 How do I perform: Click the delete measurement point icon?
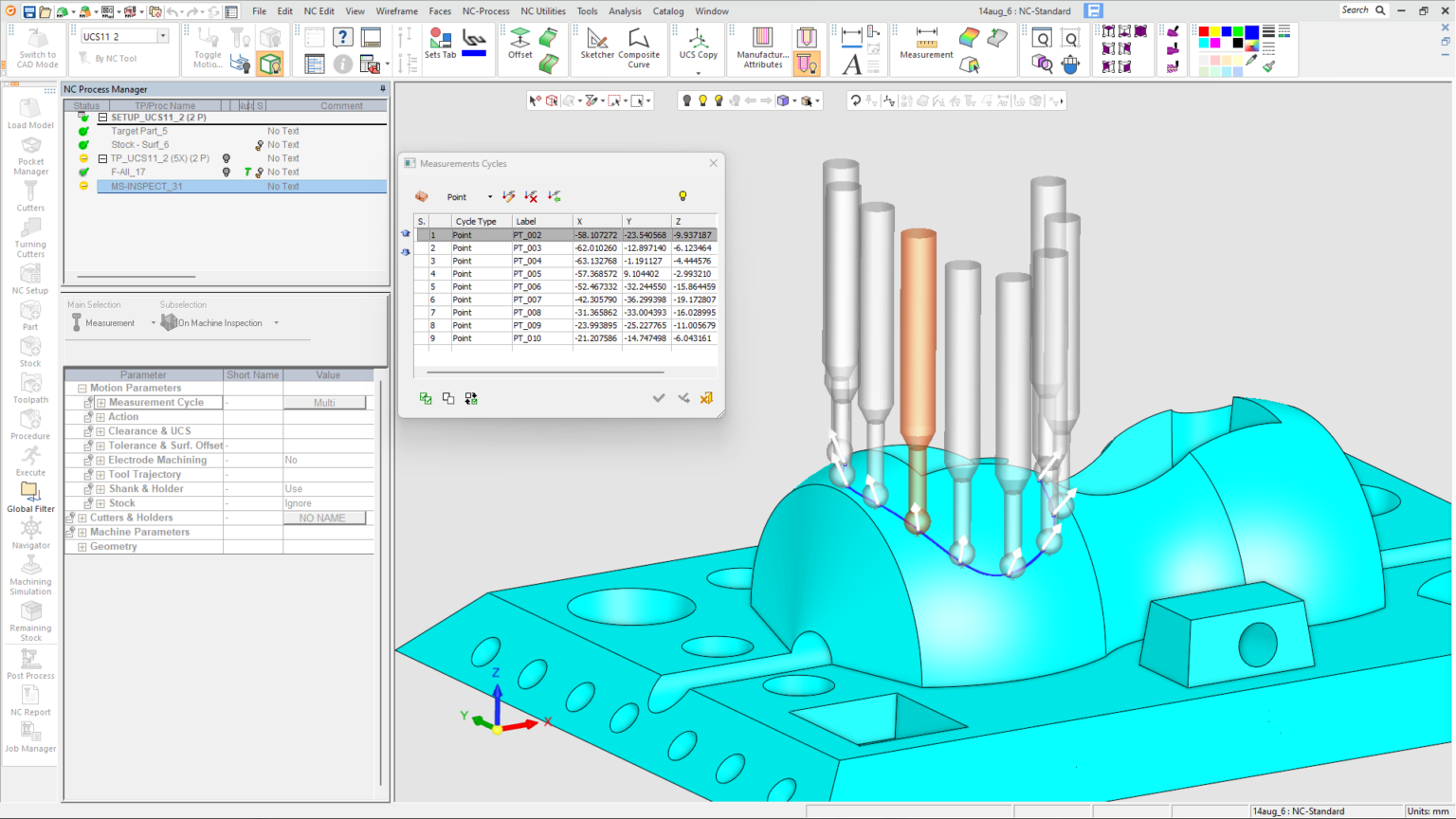(531, 196)
